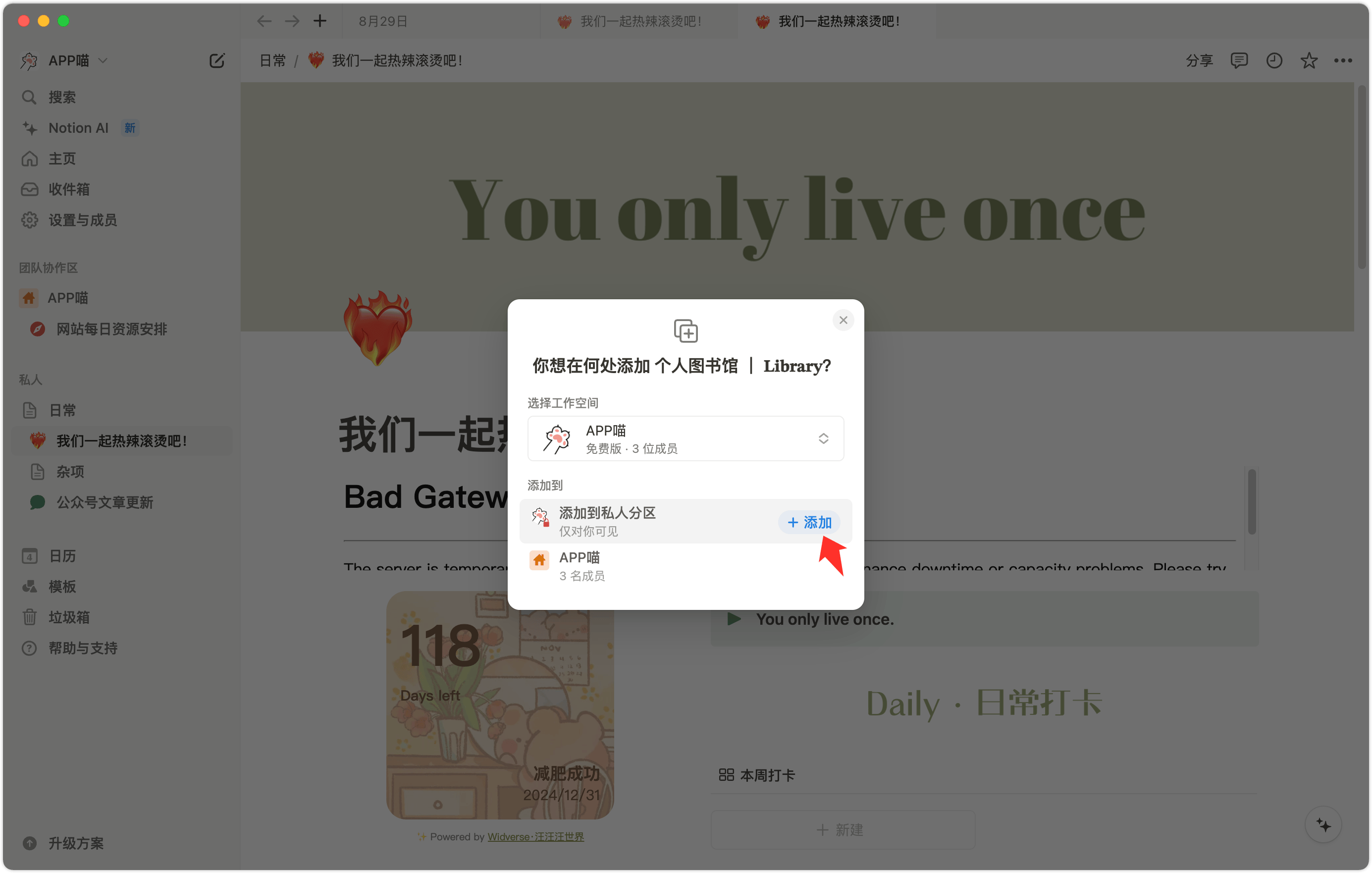This screenshot has height=873, width=1372.
Task: Click the trash icon in sidebar
Action: pos(30,617)
